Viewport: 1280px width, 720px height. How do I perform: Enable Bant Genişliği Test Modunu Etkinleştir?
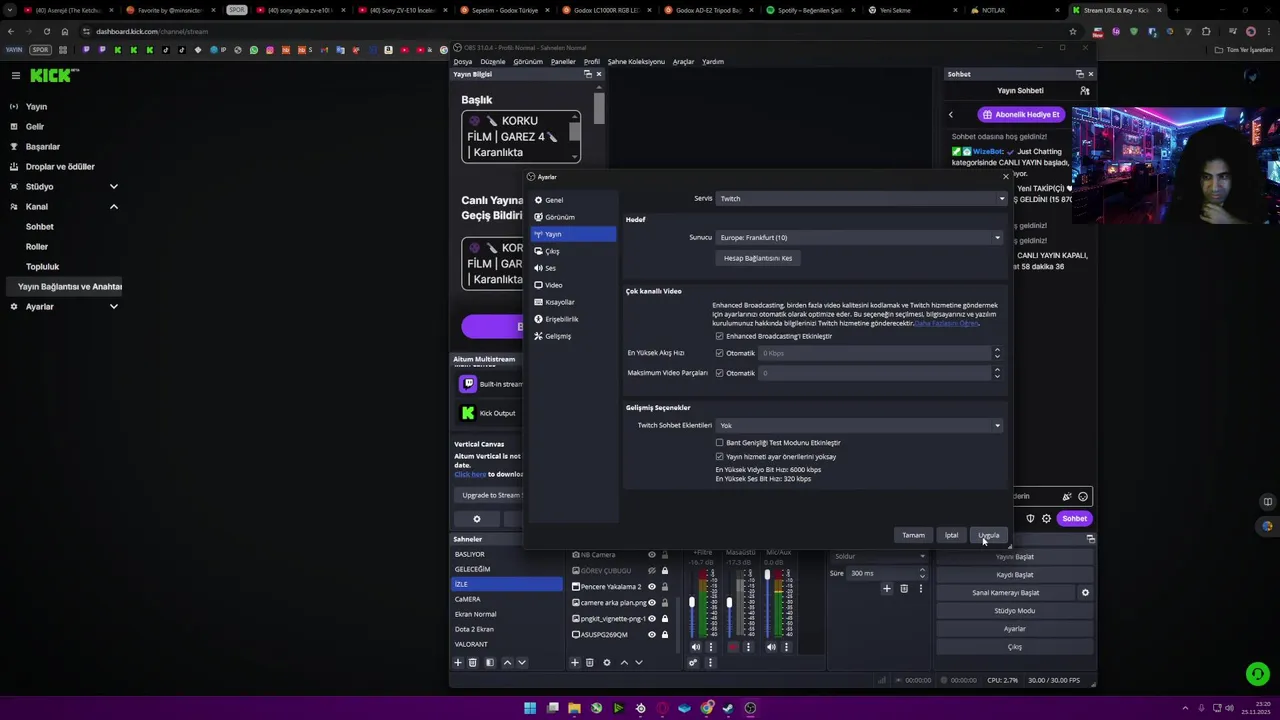(719, 442)
